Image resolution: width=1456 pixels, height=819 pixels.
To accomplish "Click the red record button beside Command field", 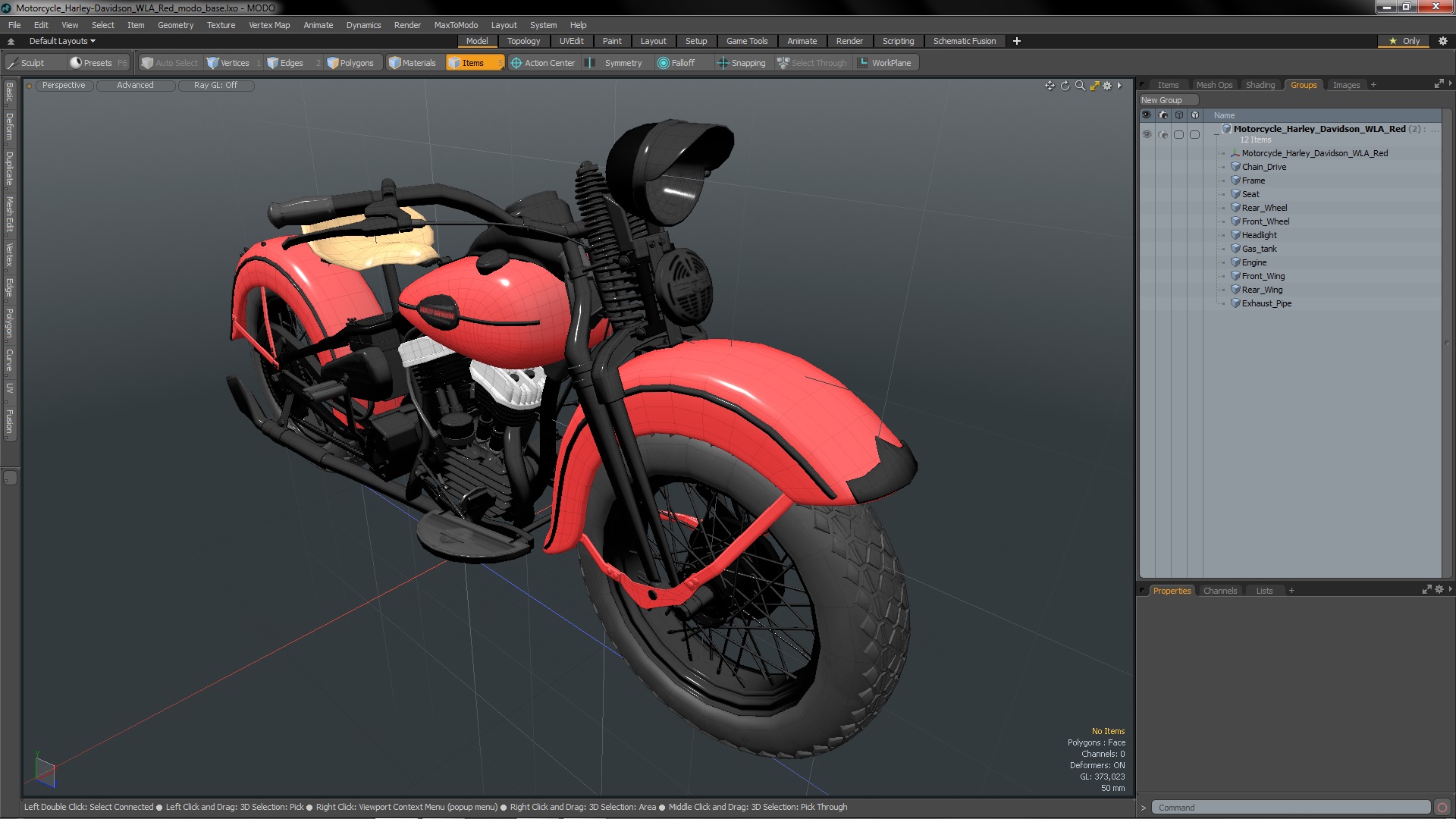I will [1443, 808].
